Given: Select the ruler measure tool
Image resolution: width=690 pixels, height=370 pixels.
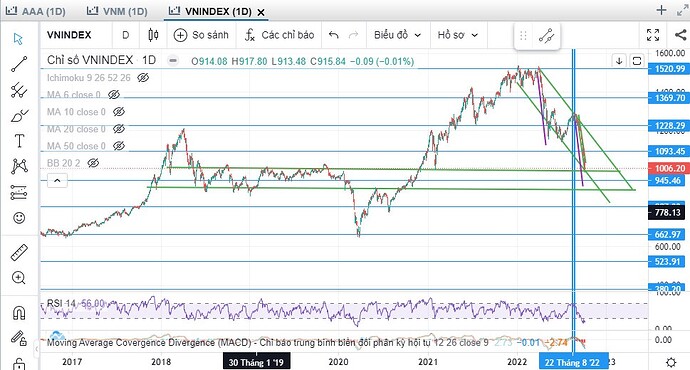Looking at the screenshot, I should pos(19,253).
